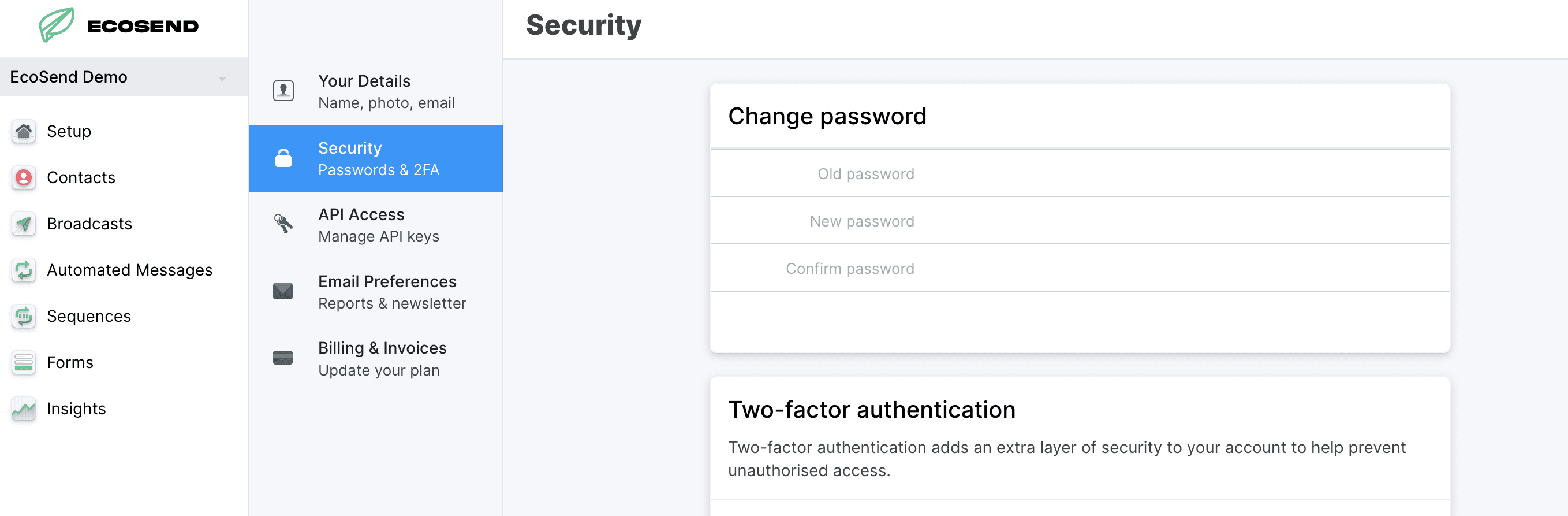Image resolution: width=1568 pixels, height=516 pixels.
Task: Click the Insights chart icon
Action: coord(24,409)
